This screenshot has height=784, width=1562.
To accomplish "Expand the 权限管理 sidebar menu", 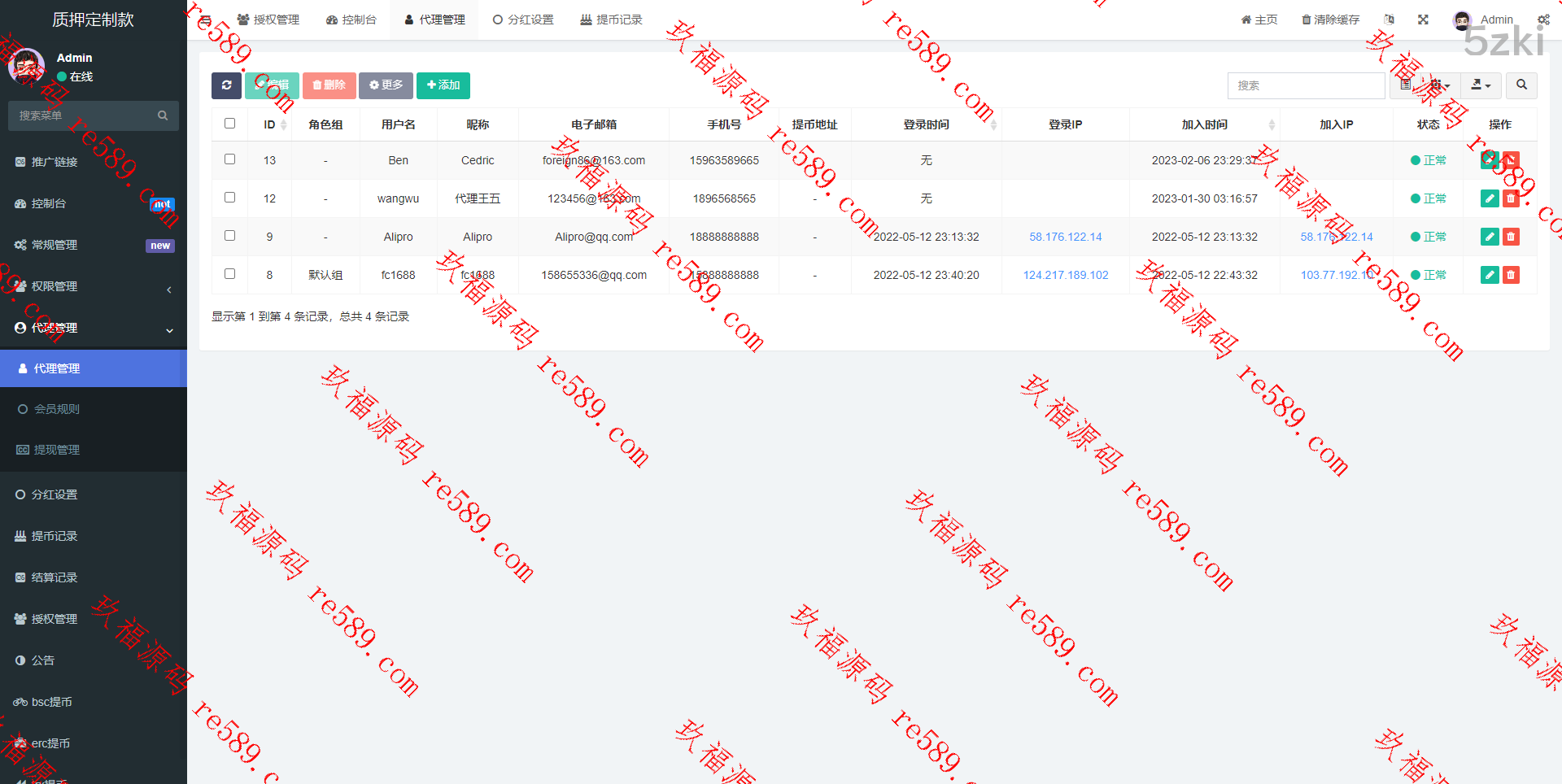I will [x=94, y=286].
